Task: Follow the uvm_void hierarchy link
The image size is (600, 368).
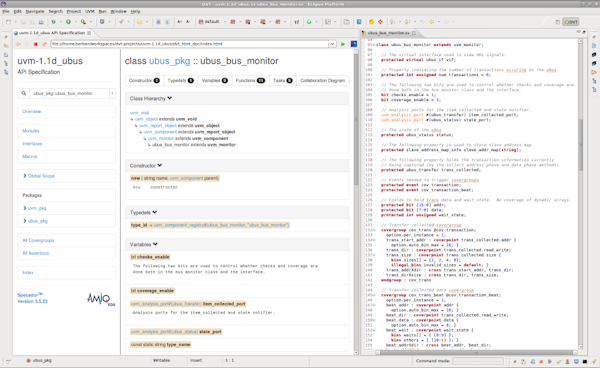Action: (139, 113)
